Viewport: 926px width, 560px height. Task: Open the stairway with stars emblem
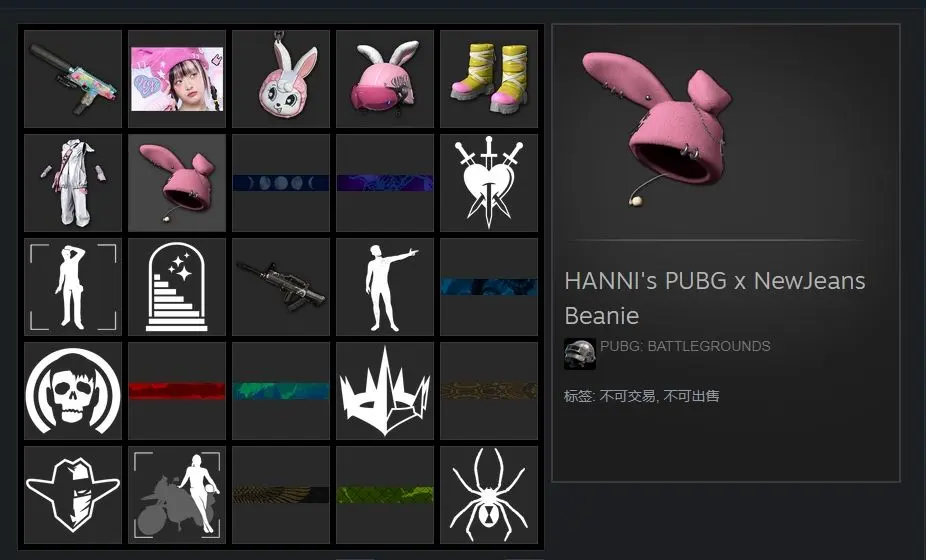[x=177, y=287]
